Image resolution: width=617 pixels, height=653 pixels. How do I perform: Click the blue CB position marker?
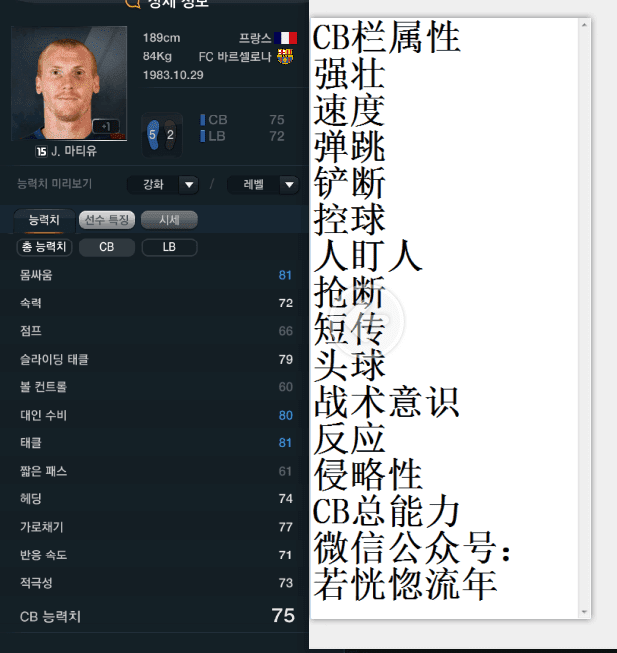202,120
